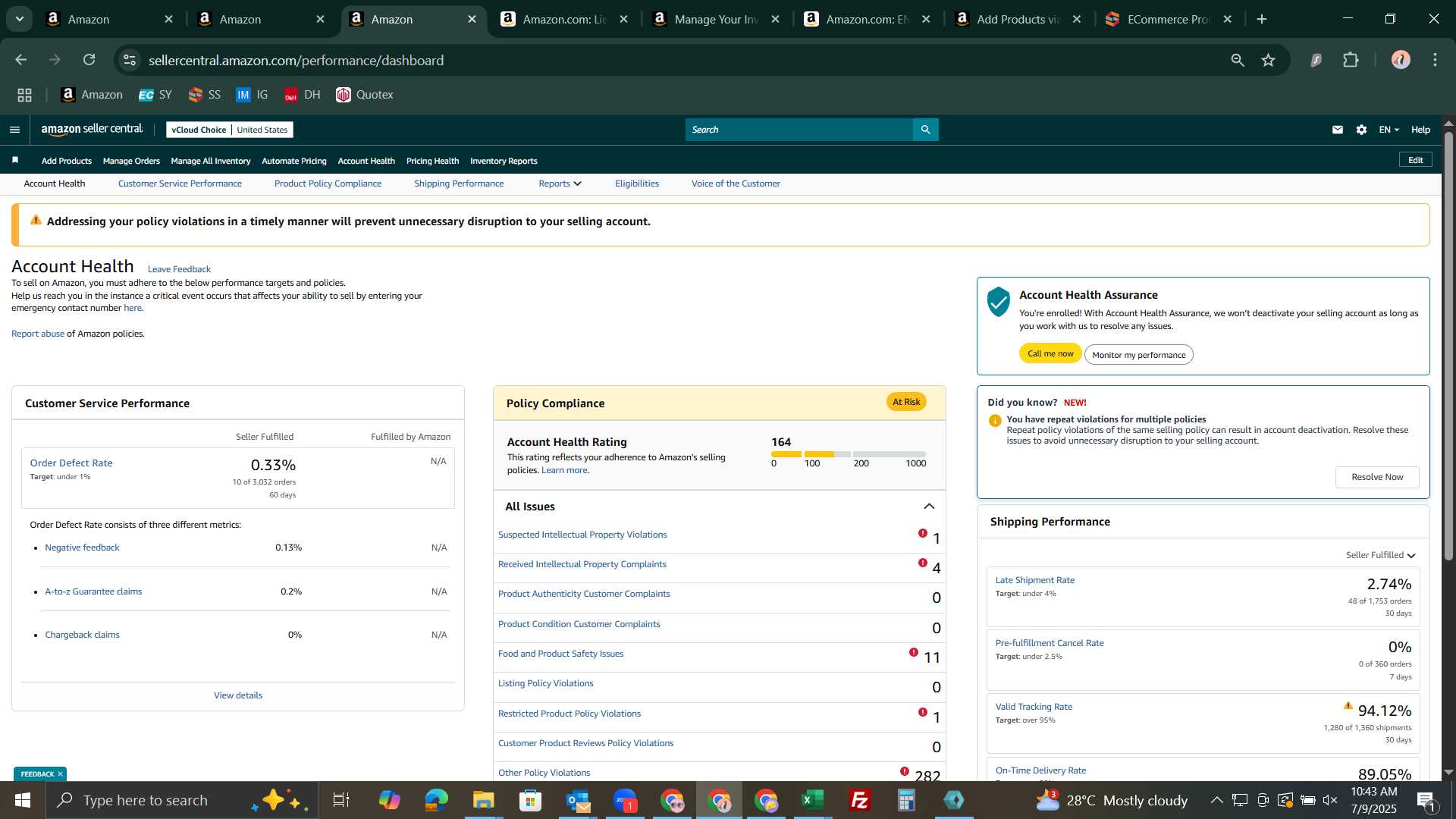Open the Eligibilities tab
Screen dimensions: 1456x819
(x=637, y=184)
